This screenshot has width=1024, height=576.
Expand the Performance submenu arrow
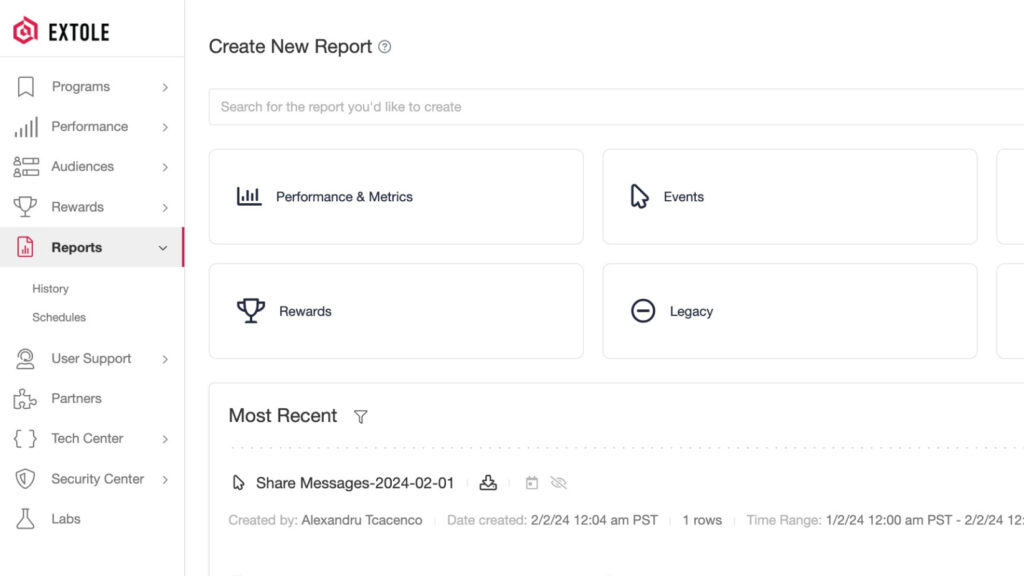point(165,127)
